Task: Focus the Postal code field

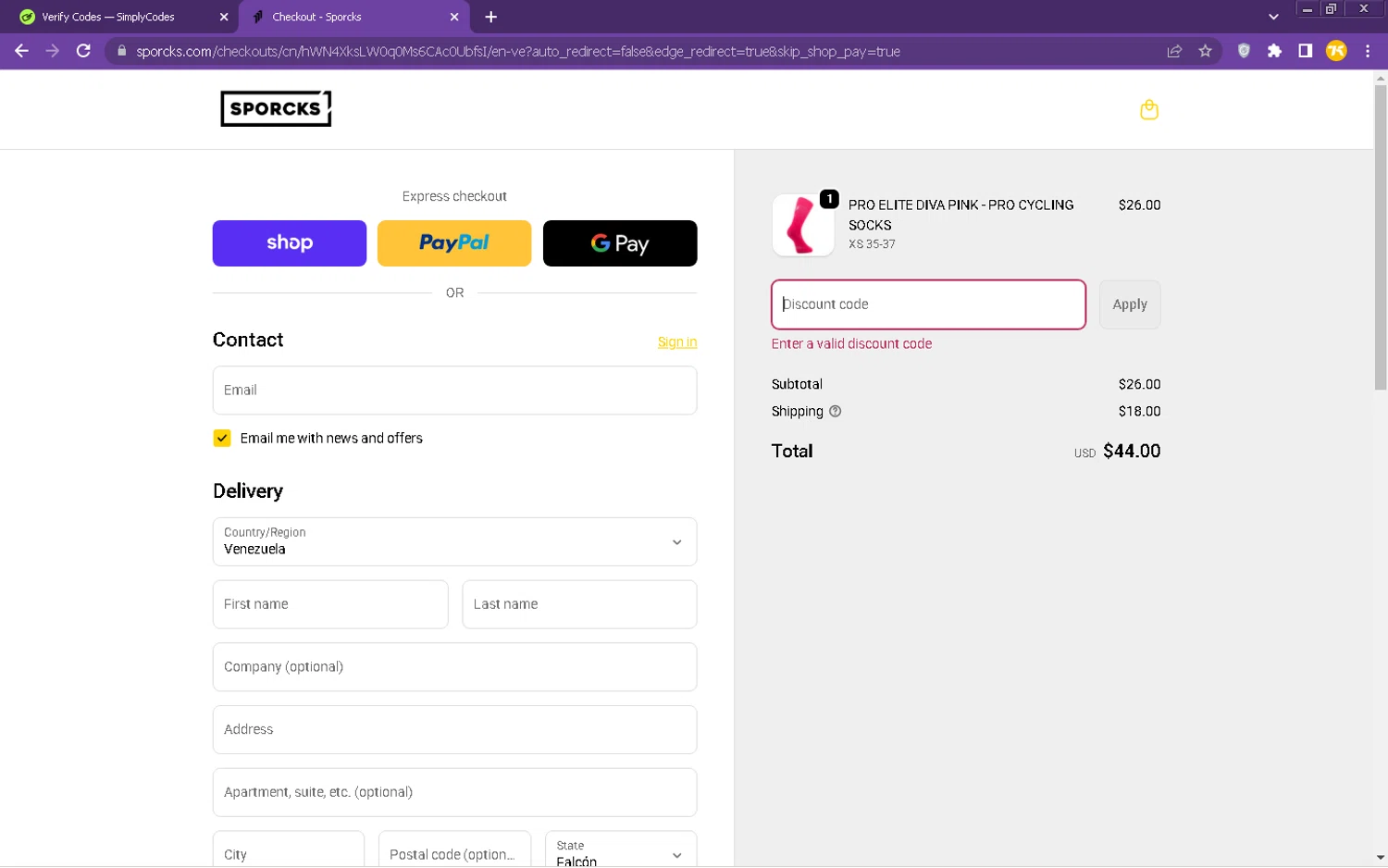Action: click(x=454, y=849)
